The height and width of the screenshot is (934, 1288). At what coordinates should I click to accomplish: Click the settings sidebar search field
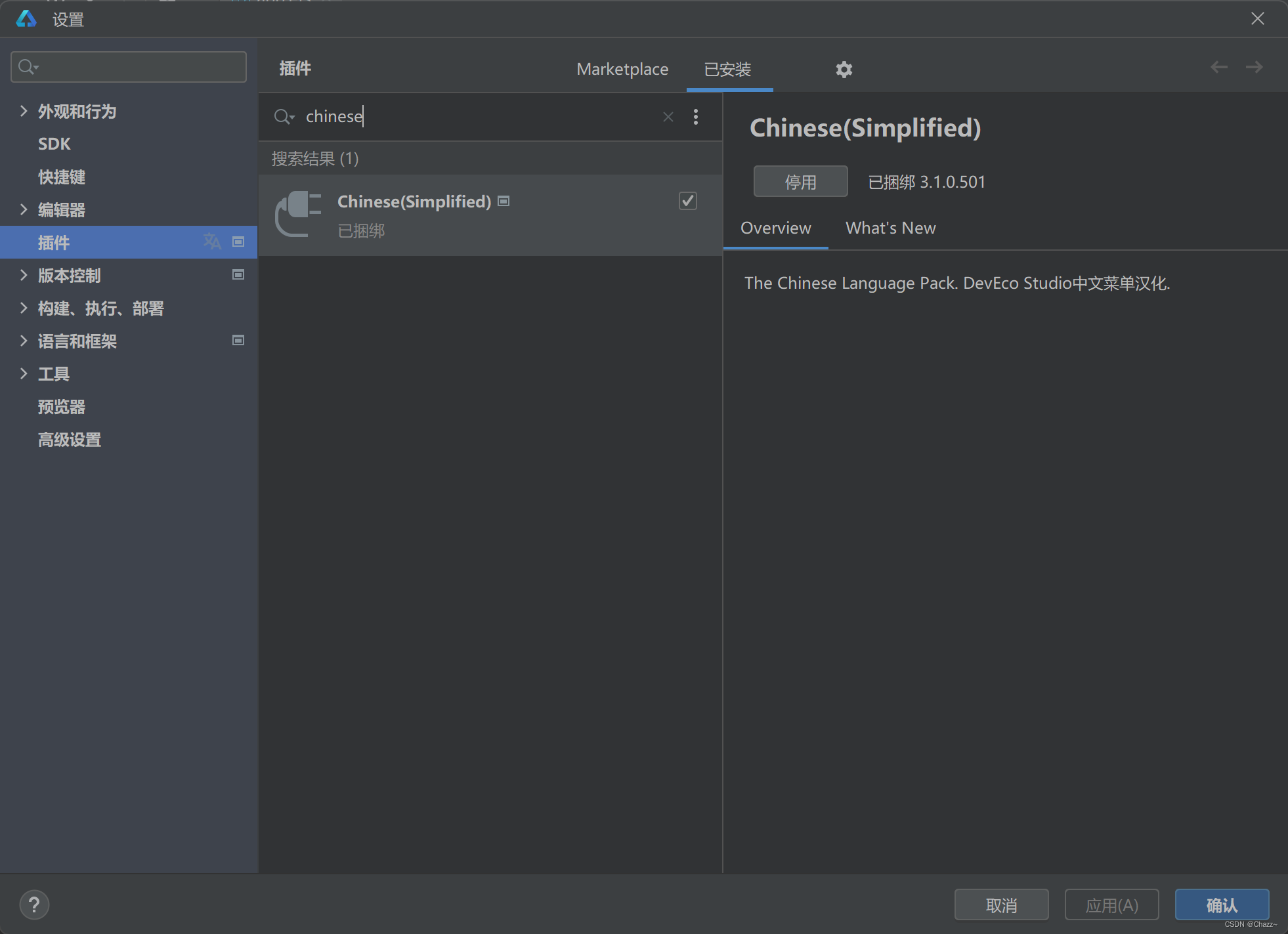(128, 66)
